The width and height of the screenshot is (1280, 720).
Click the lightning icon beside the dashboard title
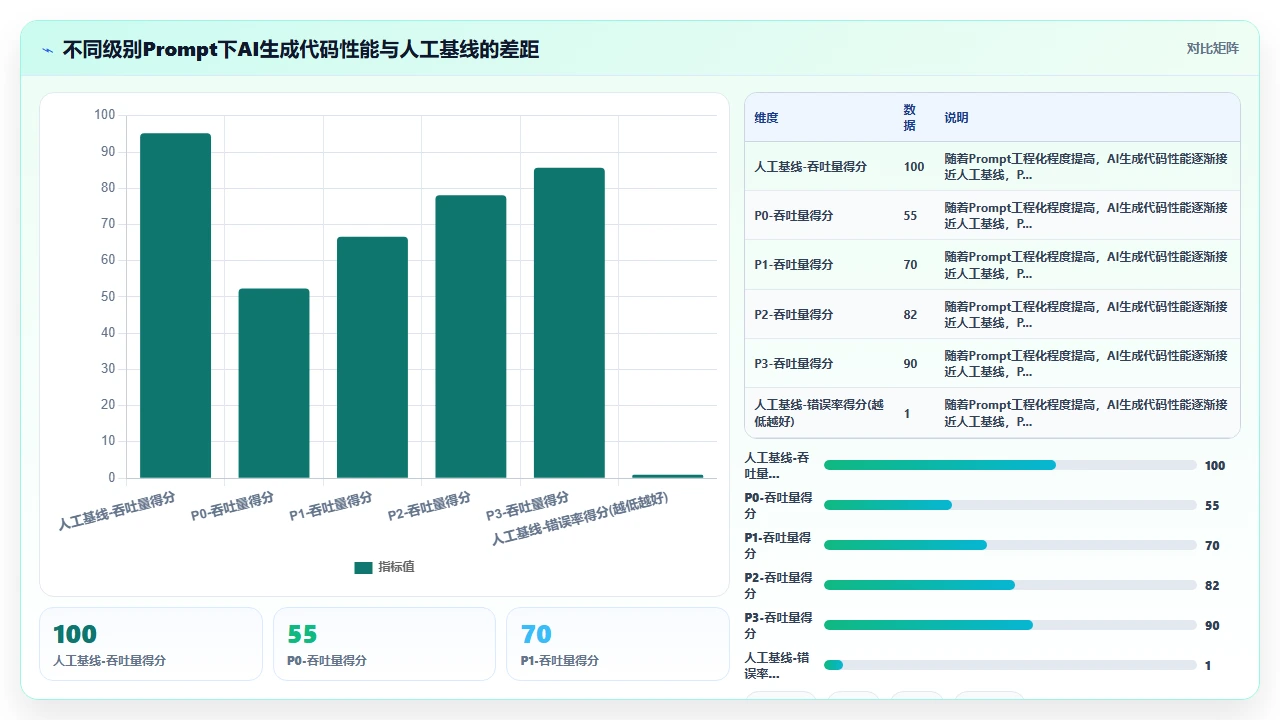coord(47,49)
